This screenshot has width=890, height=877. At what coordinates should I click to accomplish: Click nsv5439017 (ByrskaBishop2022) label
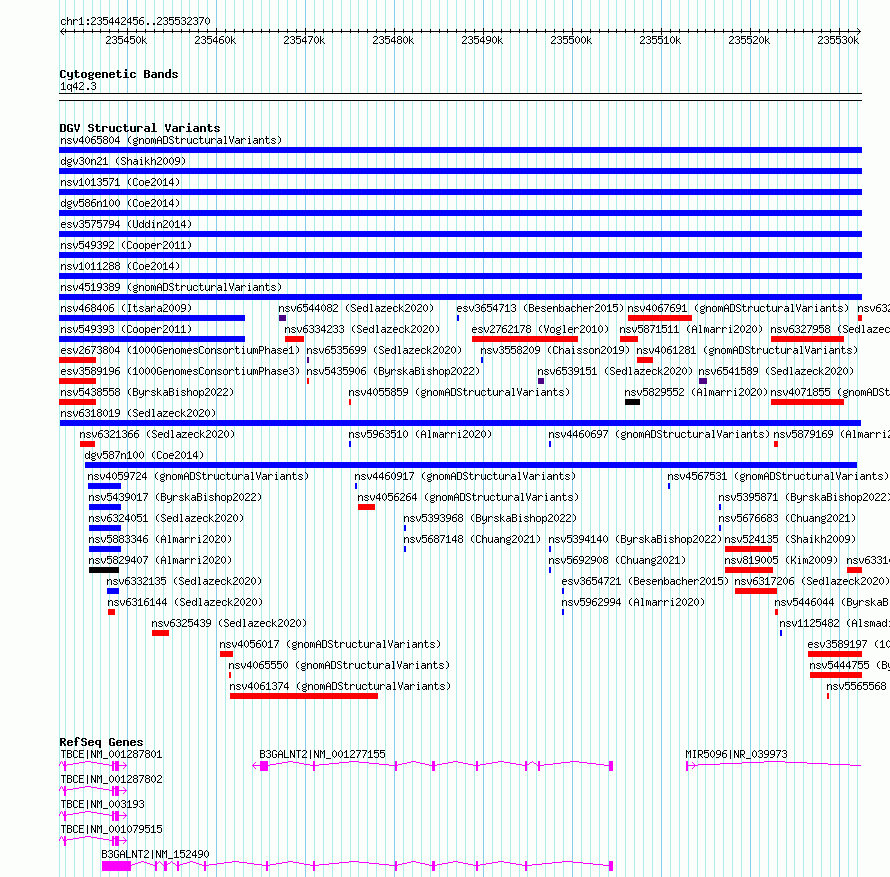175,497
